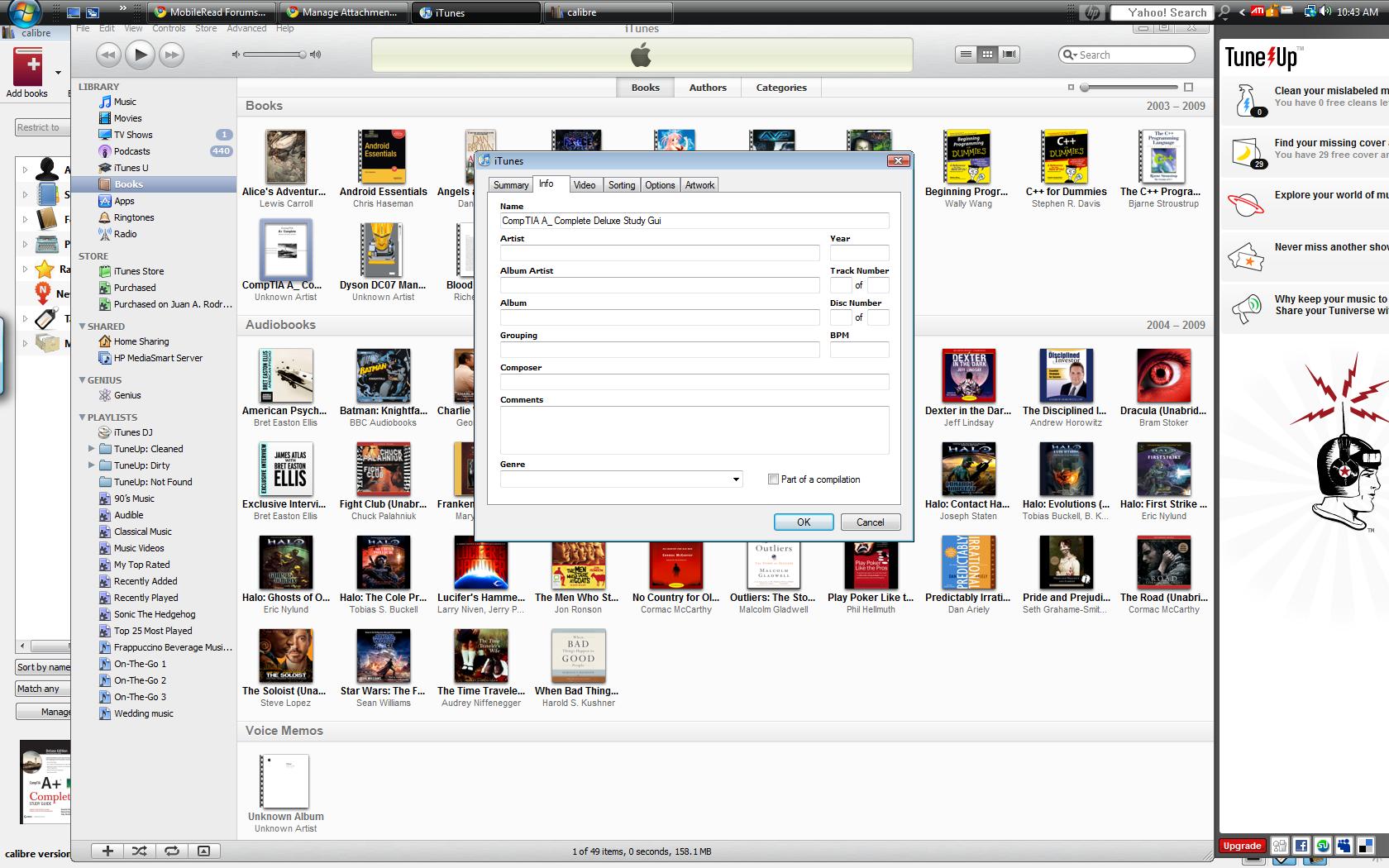Viewport: 1389px width, 868px height.
Task: Open the Add books dropdown arrow
Action: click(58, 73)
